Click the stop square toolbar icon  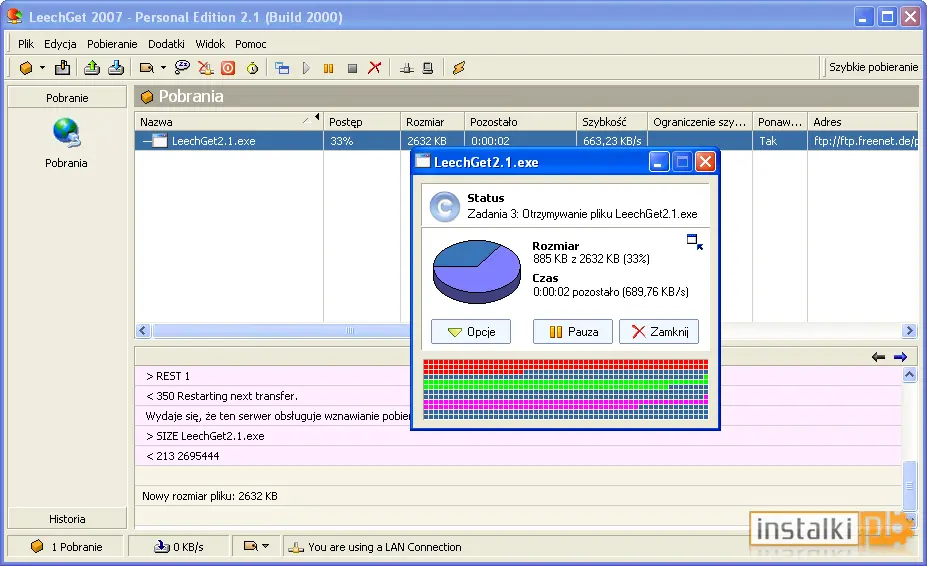[352, 69]
